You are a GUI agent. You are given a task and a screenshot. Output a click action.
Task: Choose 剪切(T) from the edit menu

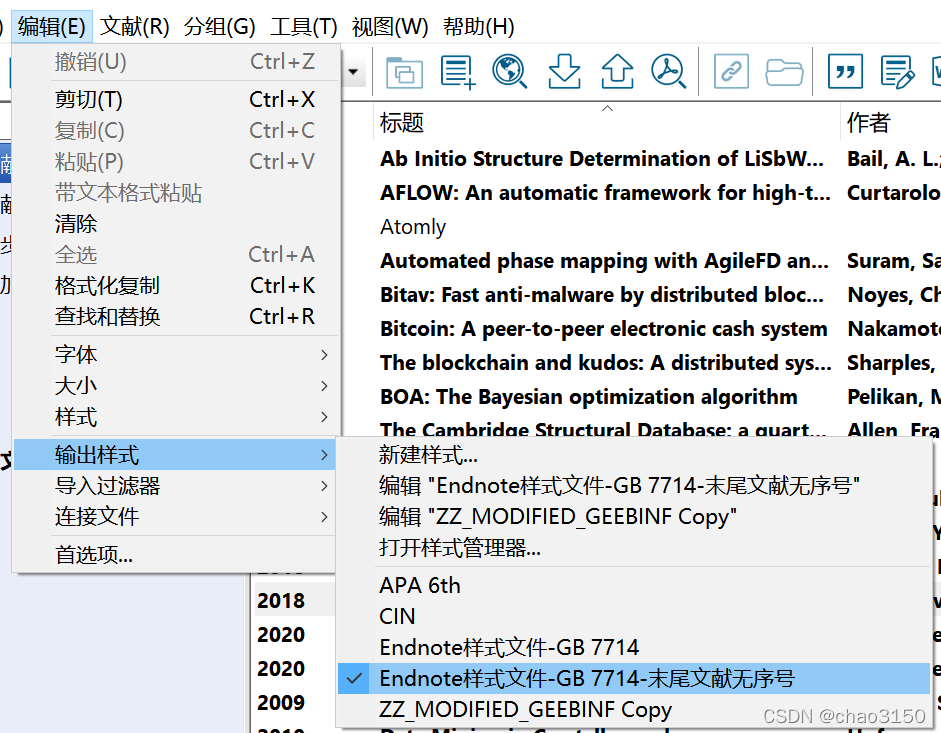coord(176,99)
